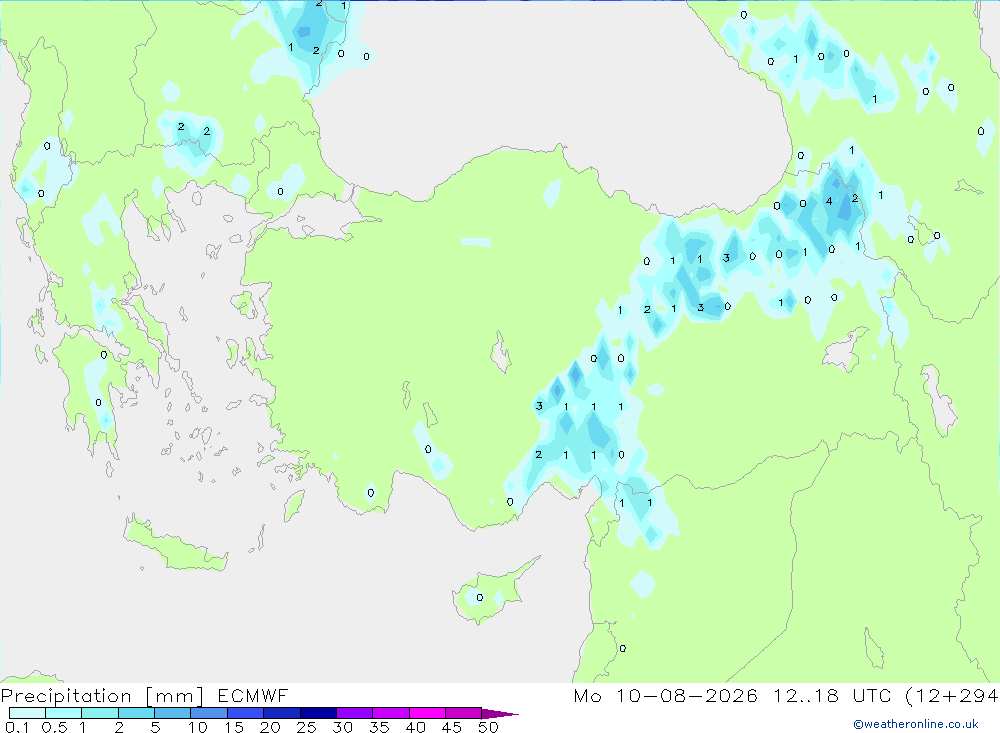
Task: Click the "Precipitation [mm]" title text
Action: 102,696
